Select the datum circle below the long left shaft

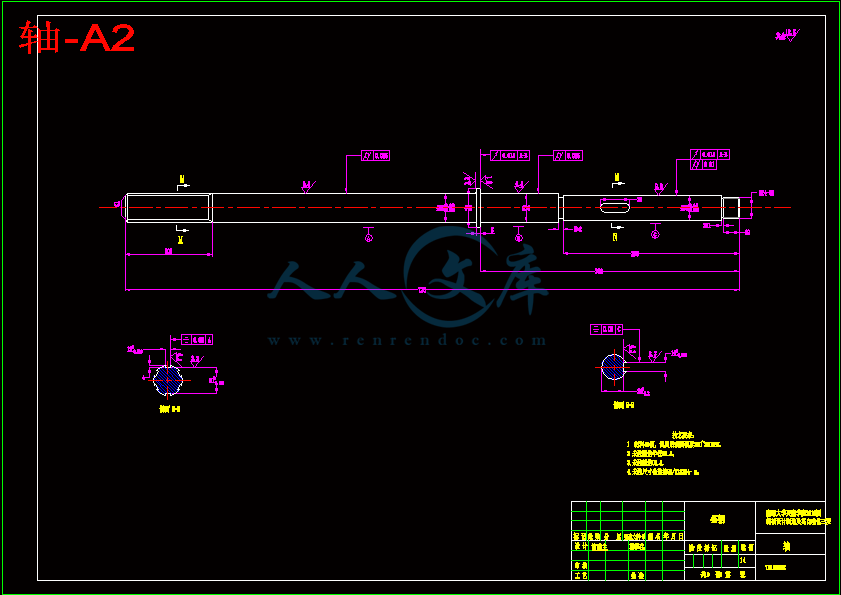pyautogui.click(x=368, y=237)
